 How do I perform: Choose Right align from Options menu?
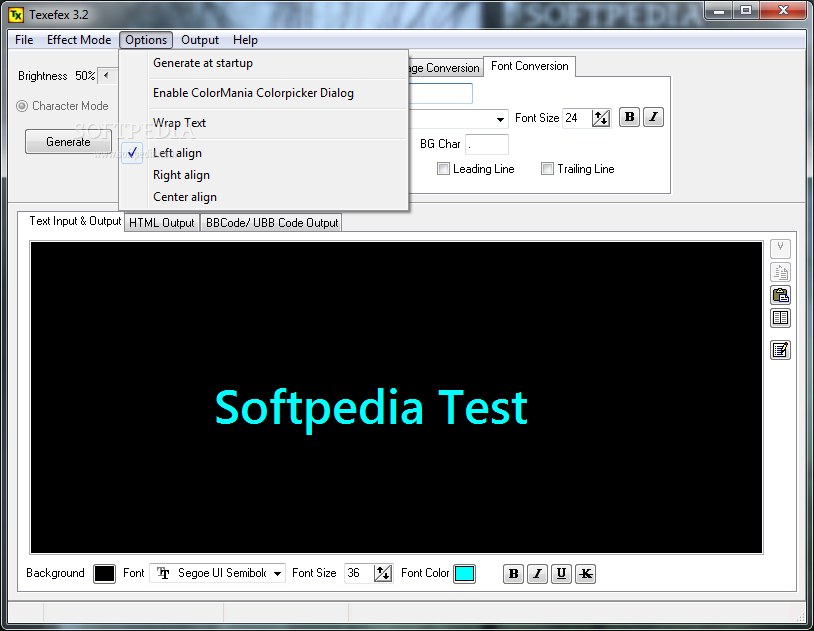pos(264,175)
